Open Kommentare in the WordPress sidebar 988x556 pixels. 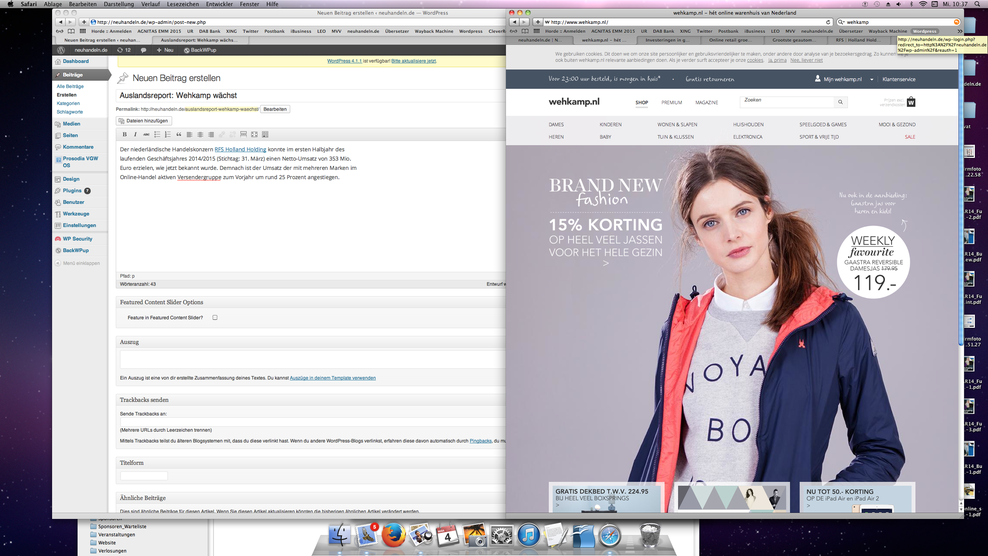tap(78, 147)
